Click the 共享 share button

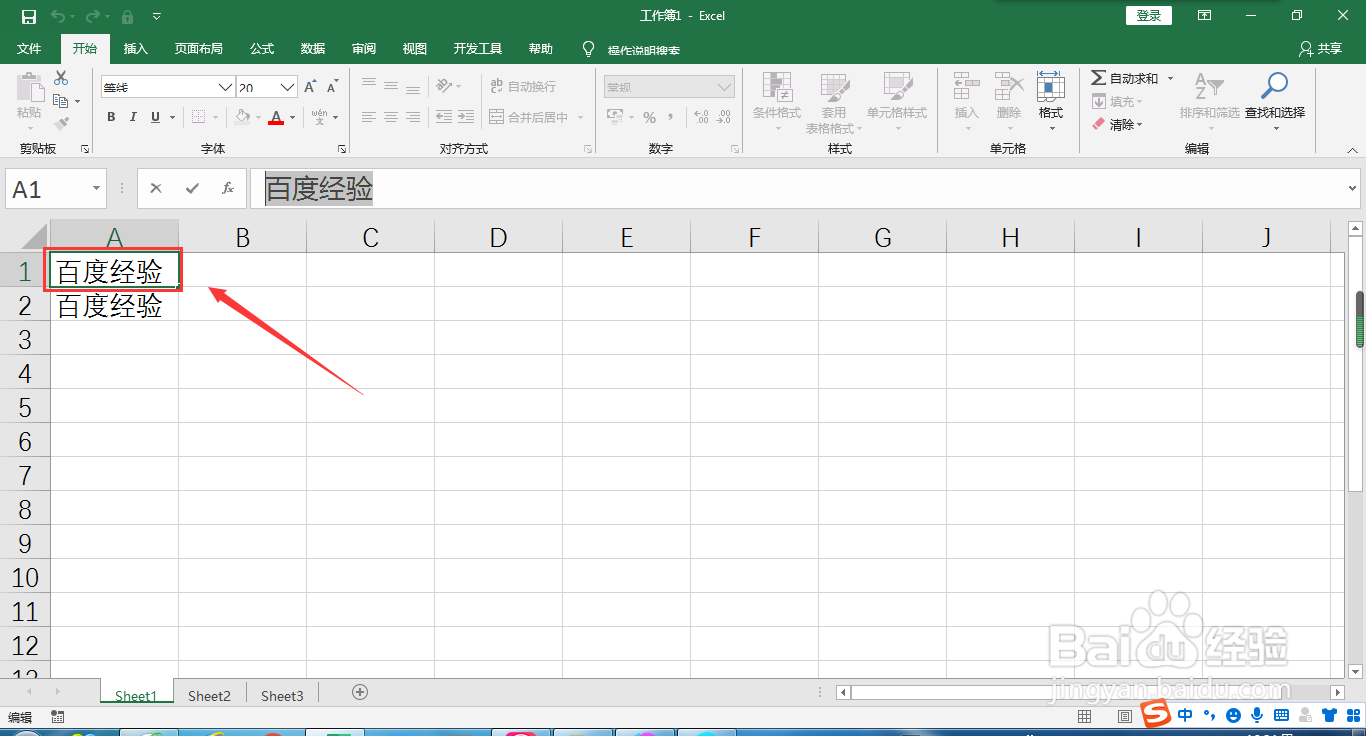[x=1320, y=49]
